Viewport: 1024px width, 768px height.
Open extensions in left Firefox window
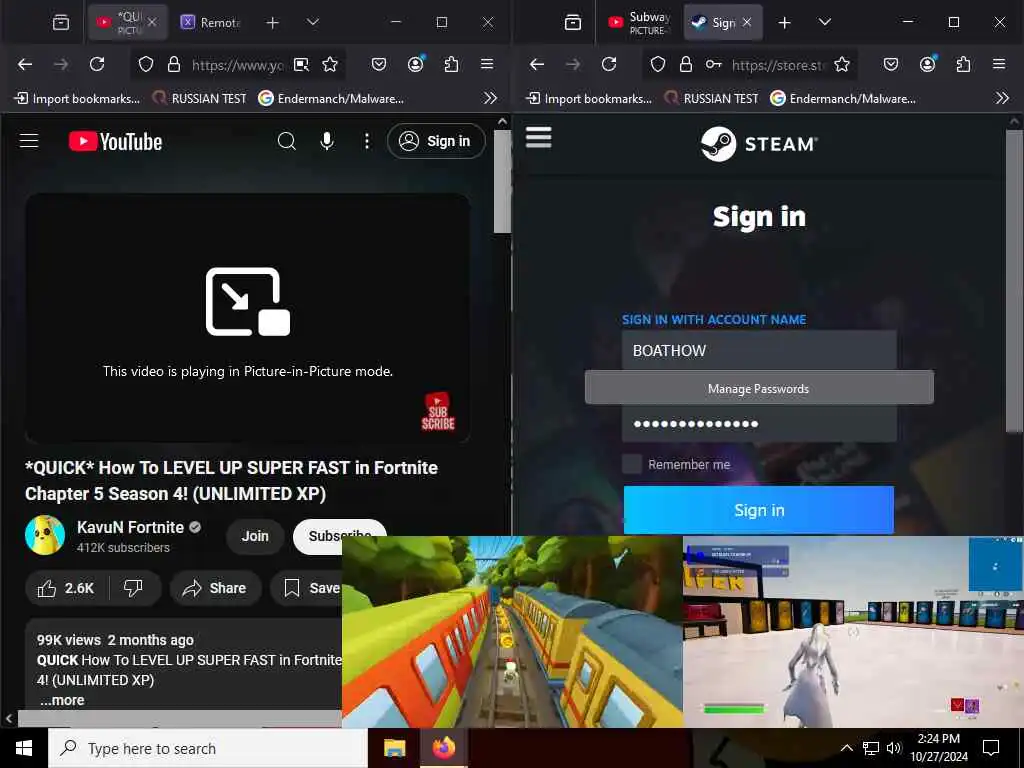coord(451,64)
